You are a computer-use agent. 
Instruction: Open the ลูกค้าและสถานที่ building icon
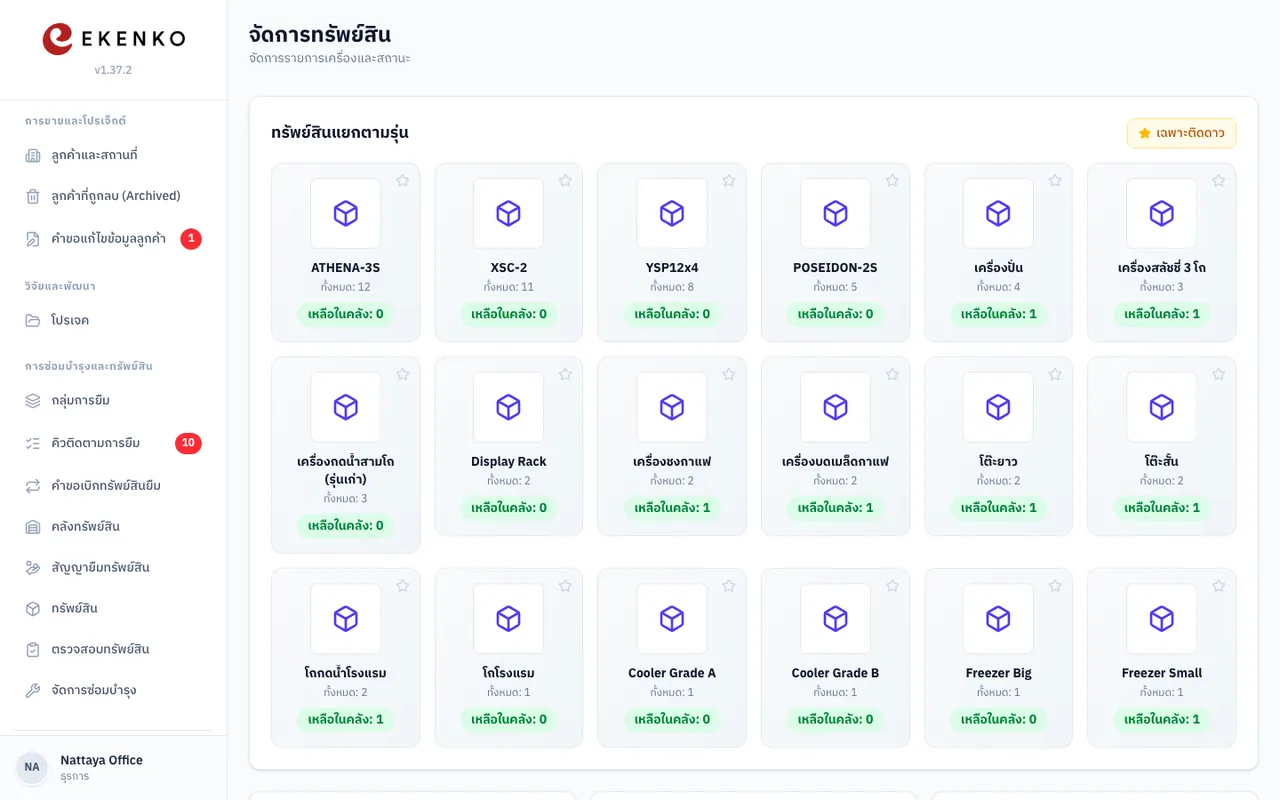point(33,155)
